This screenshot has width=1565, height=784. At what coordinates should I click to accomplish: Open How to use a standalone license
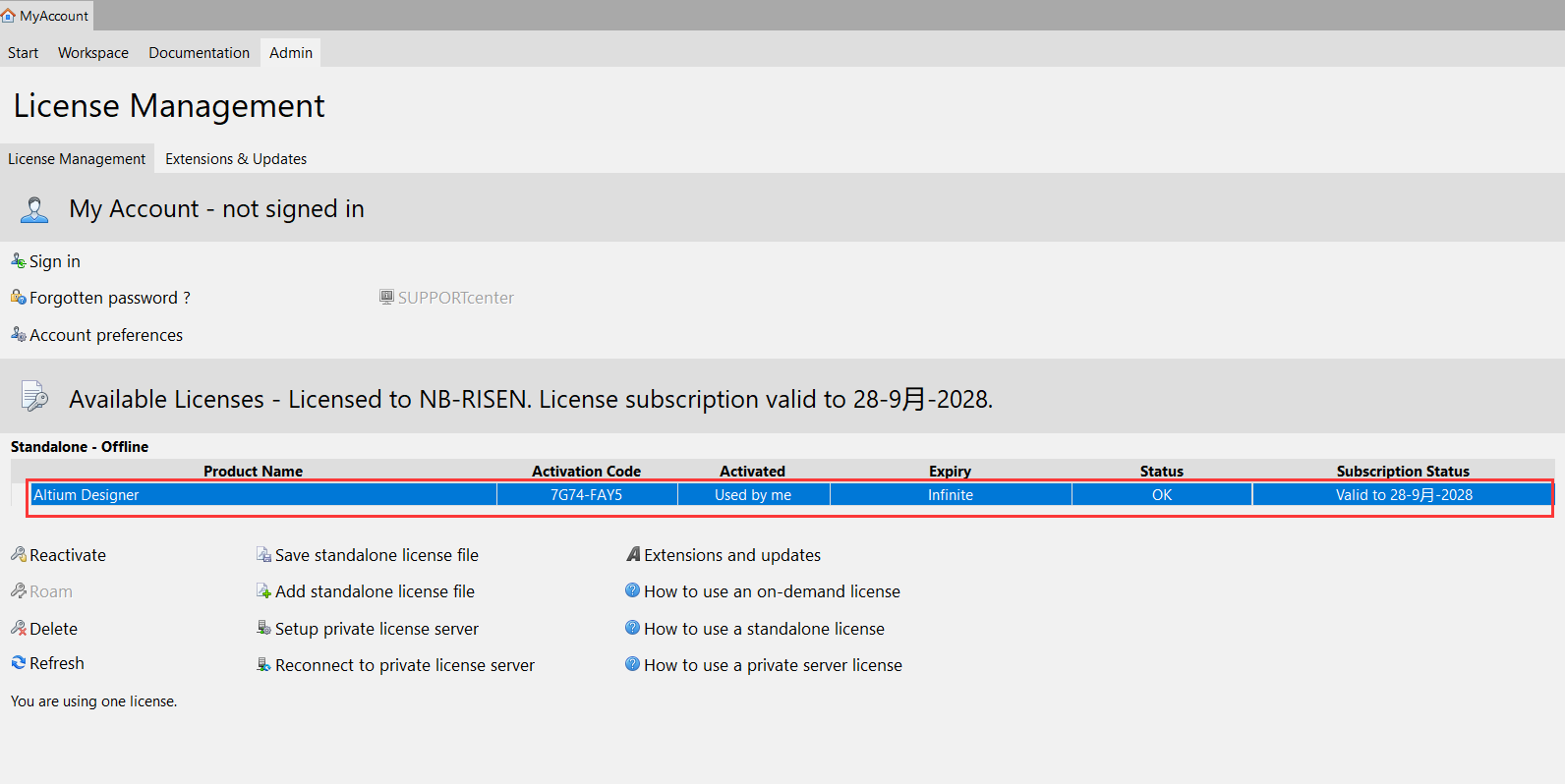click(x=764, y=629)
